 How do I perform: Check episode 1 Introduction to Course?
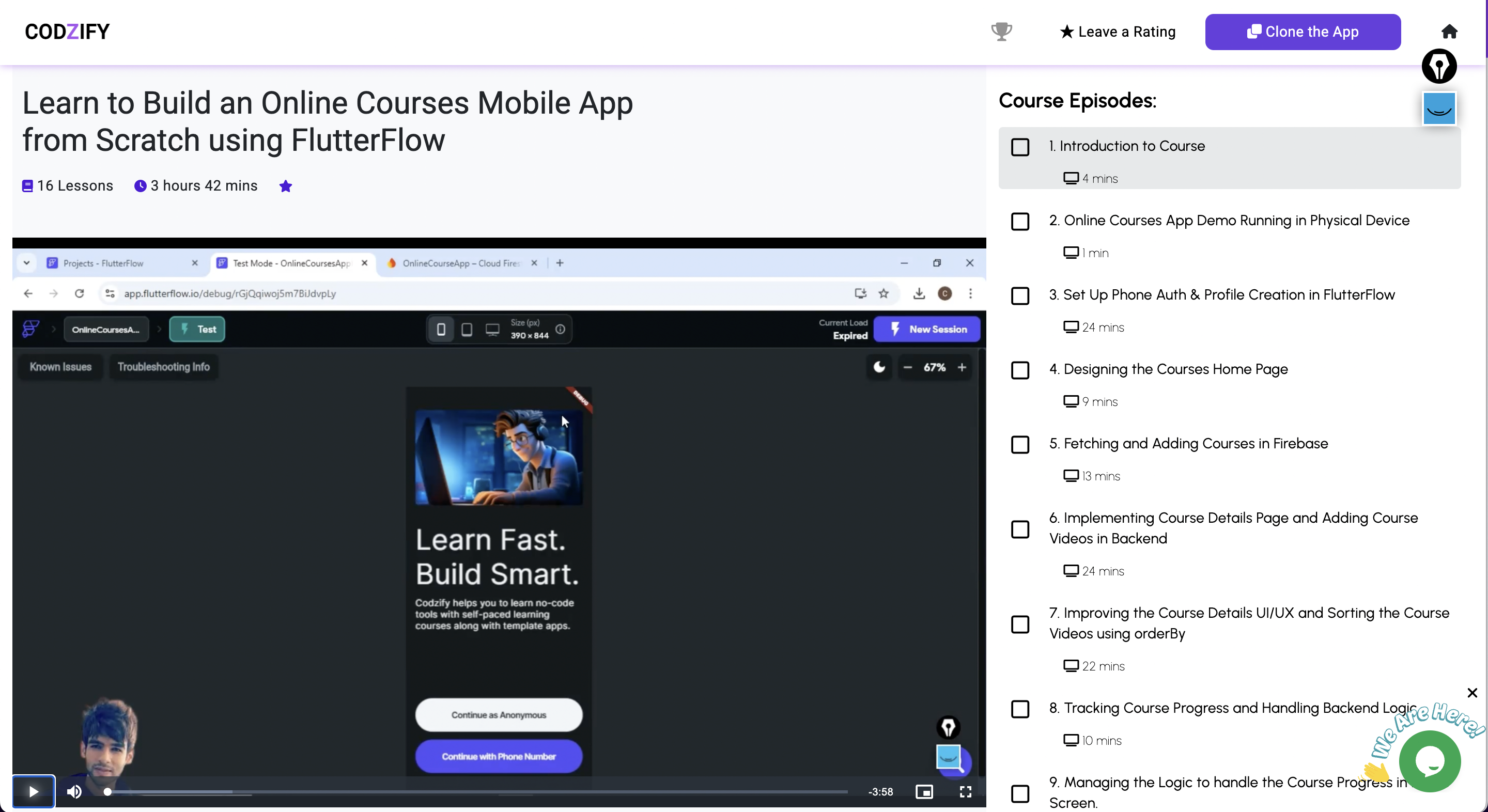point(1019,147)
